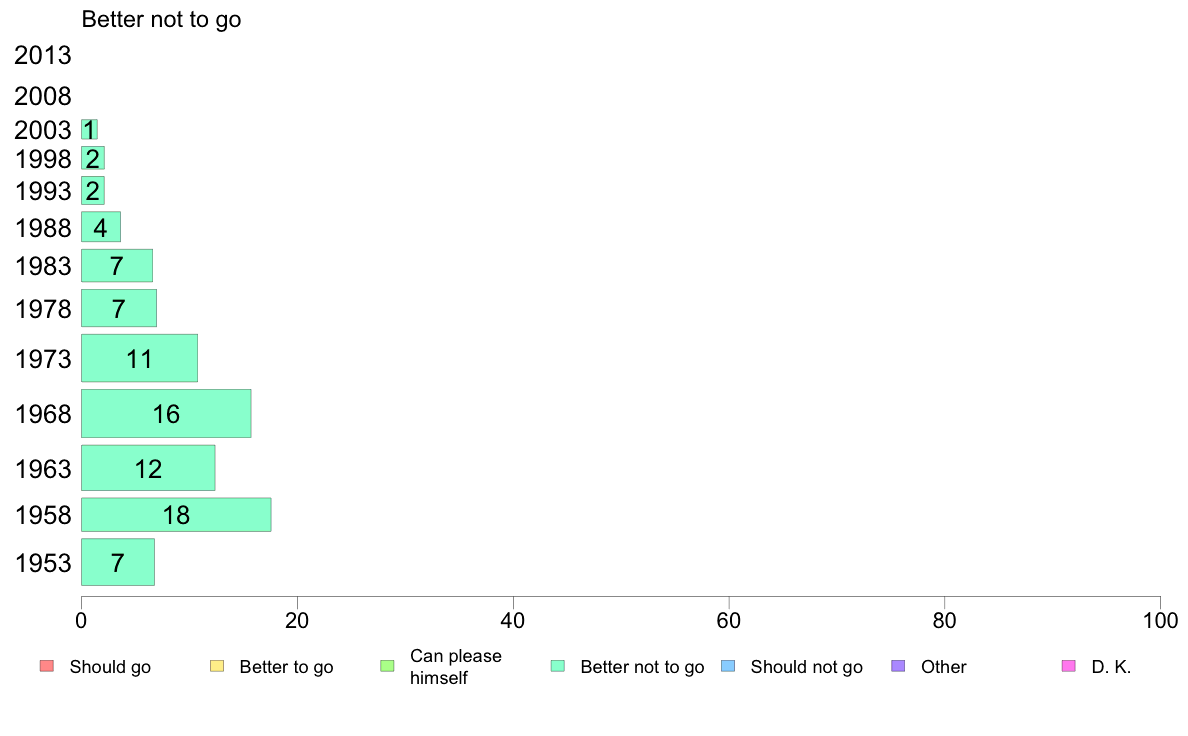Click the Better not to go chart title
This screenshot has width=1188, height=736.
pos(161,19)
